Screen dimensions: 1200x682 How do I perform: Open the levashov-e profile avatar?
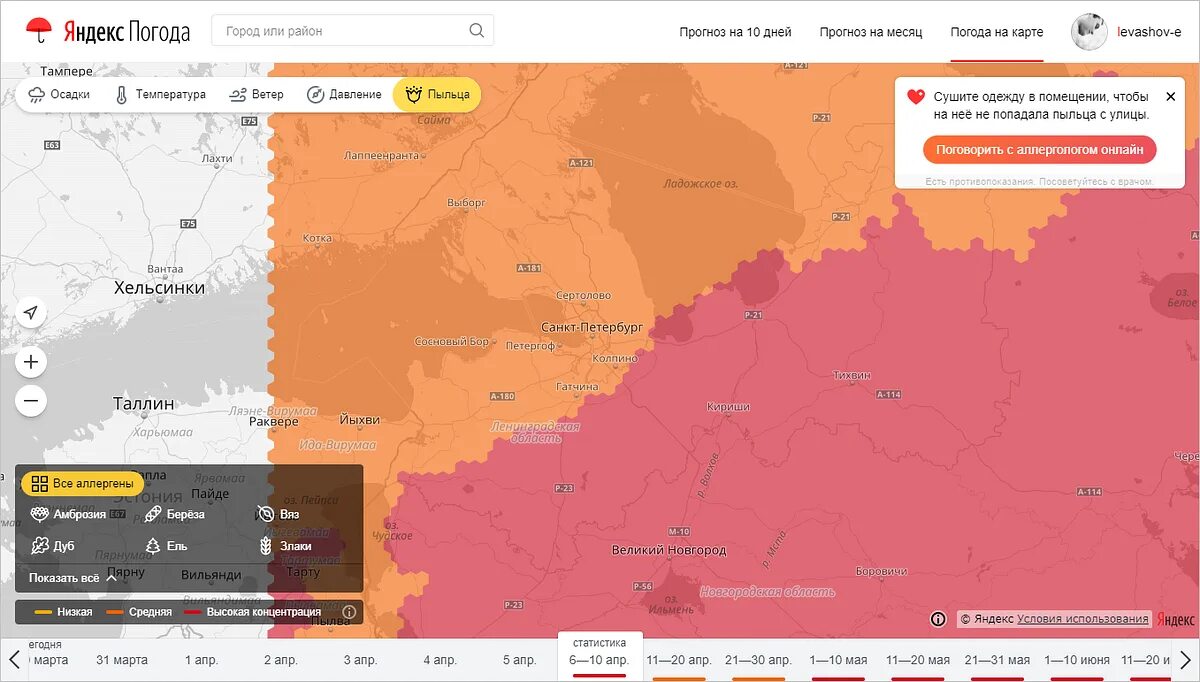(1089, 32)
